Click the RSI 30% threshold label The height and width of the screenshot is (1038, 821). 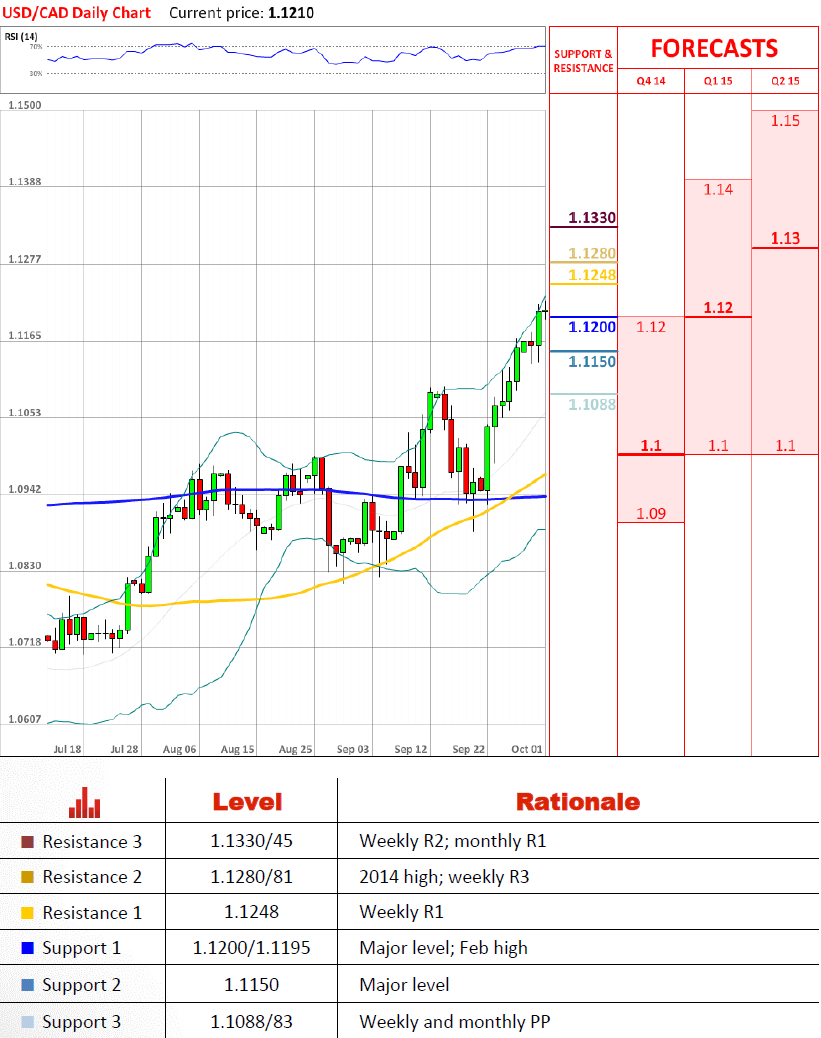click(36, 73)
